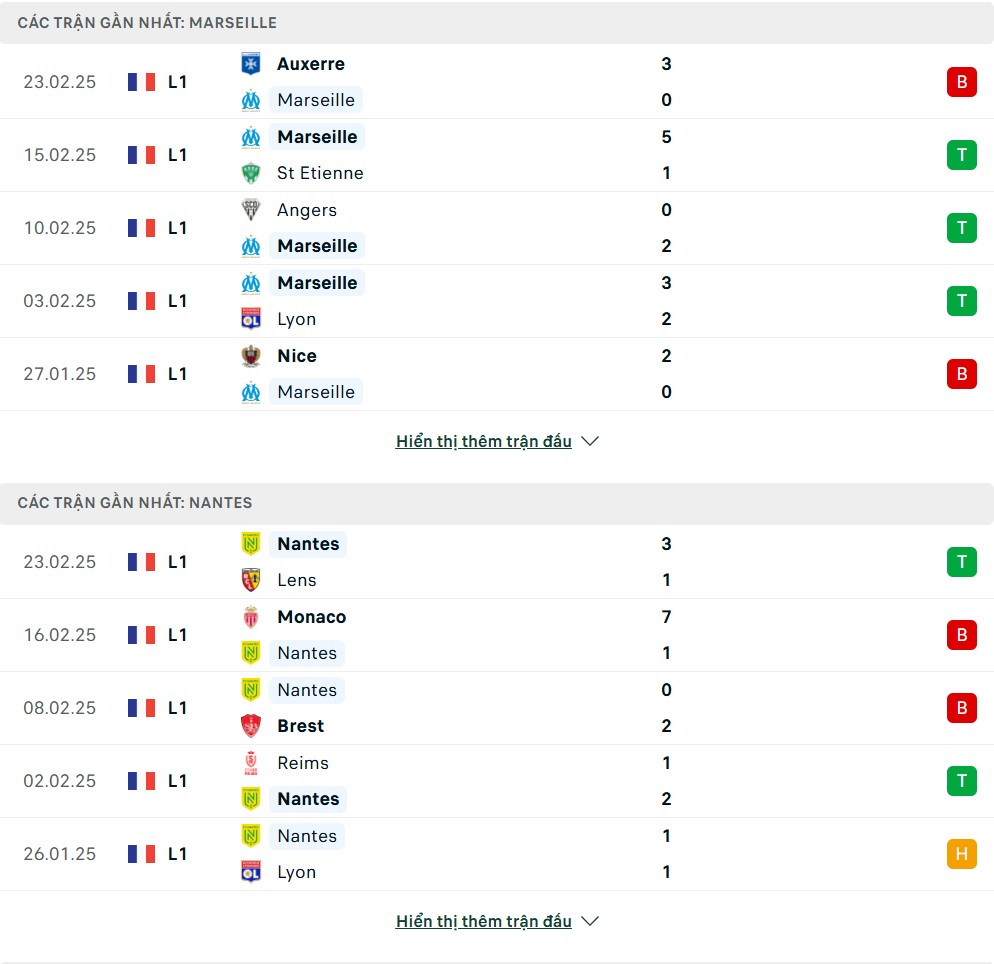This screenshot has width=994, height=964.
Task: Click the orange H badge for Nantes-Lyon draw
Action: (961, 854)
